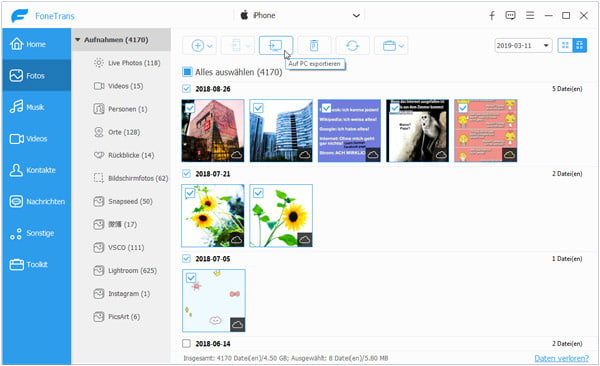Uncheck the 2018-07-05 date group checkbox
The width and height of the screenshot is (600, 366).
(186, 259)
